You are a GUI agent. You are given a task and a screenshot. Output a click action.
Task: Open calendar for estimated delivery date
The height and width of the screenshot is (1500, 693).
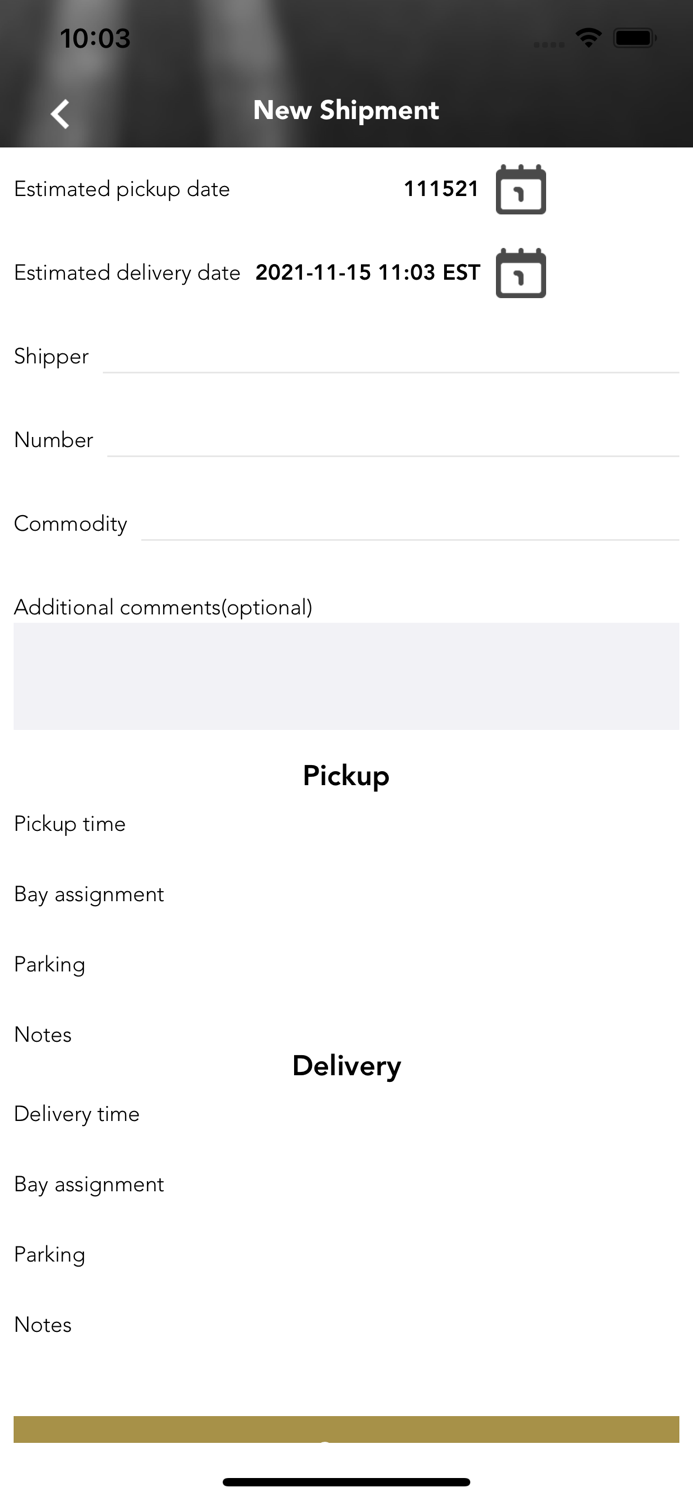[x=521, y=273]
